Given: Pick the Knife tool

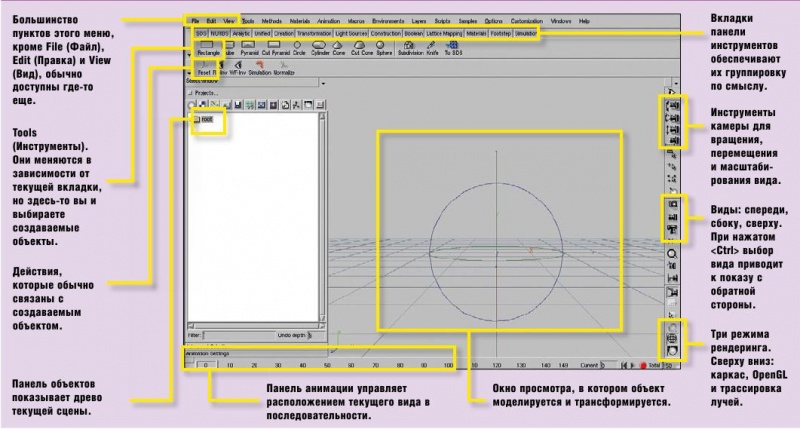Looking at the screenshot, I should click(x=432, y=48).
